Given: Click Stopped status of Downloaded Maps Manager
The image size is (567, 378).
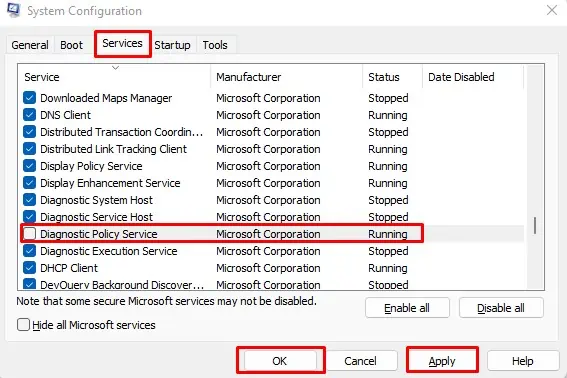Looking at the screenshot, I should (388, 98).
